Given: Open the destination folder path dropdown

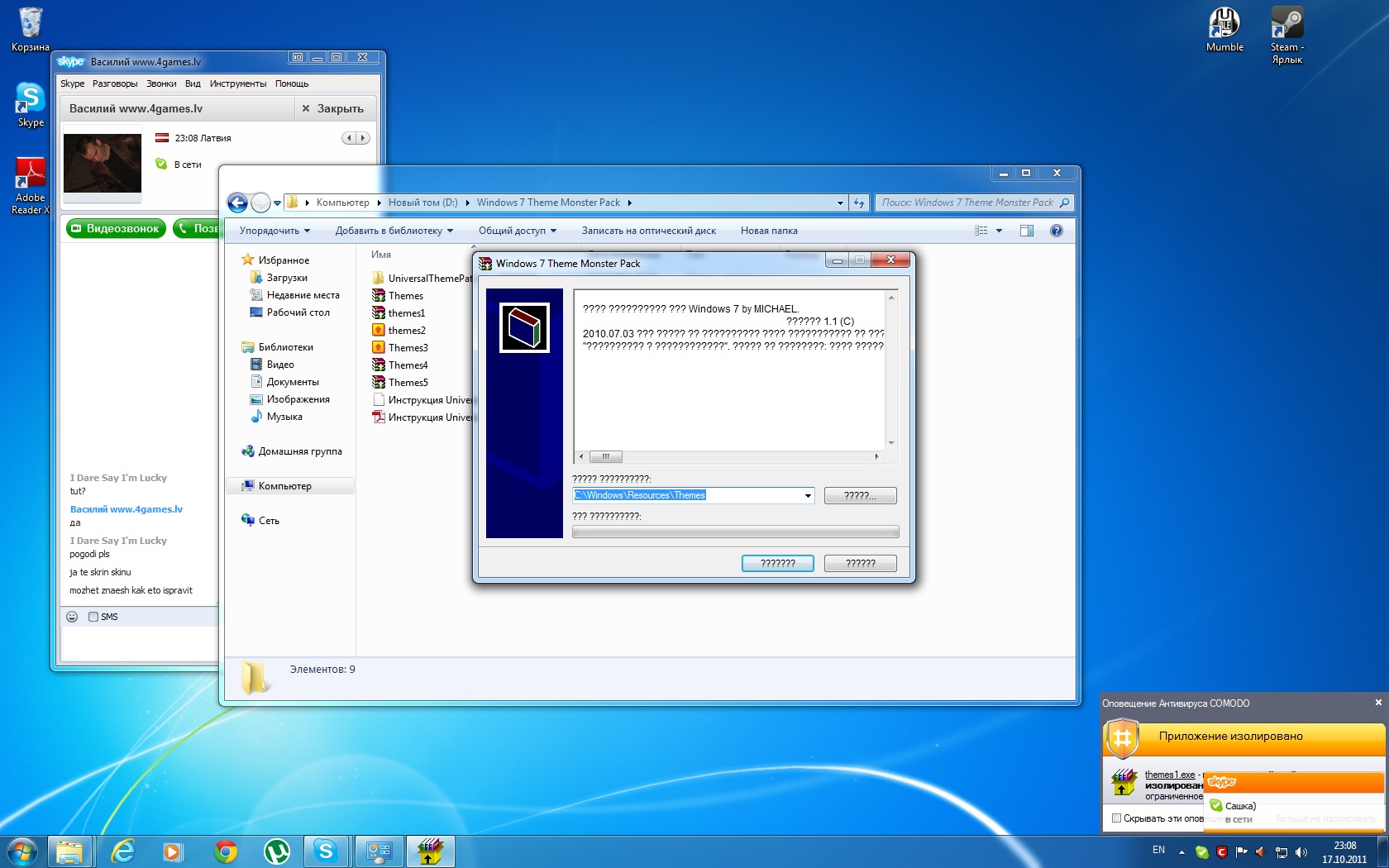Looking at the screenshot, I should click(x=808, y=496).
